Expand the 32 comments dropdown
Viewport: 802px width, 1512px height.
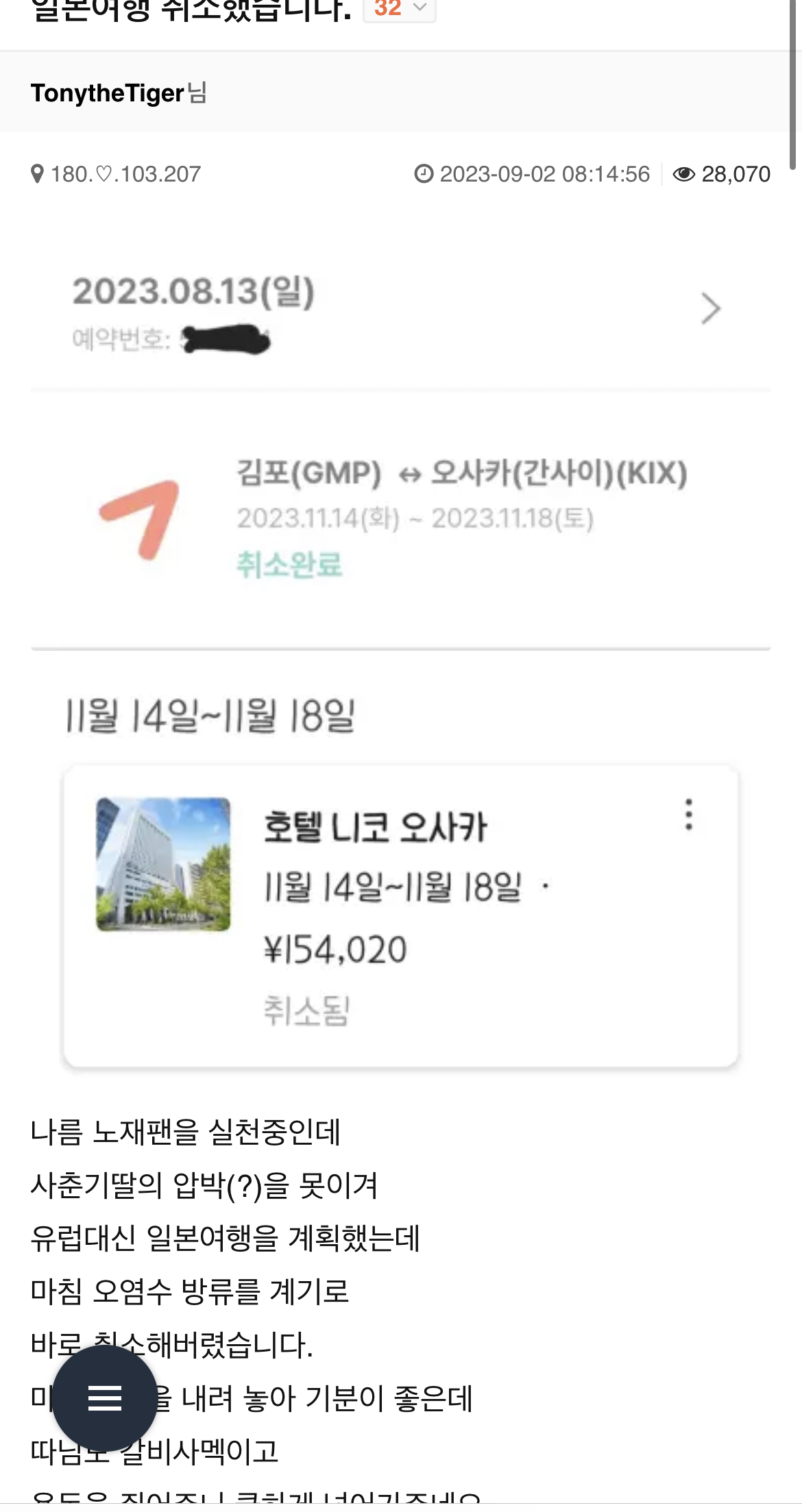pyautogui.click(x=399, y=8)
